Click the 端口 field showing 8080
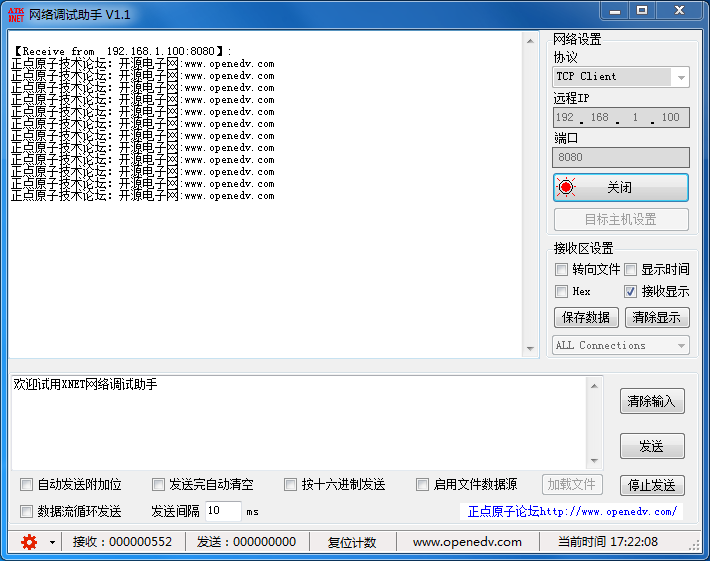 [621, 158]
